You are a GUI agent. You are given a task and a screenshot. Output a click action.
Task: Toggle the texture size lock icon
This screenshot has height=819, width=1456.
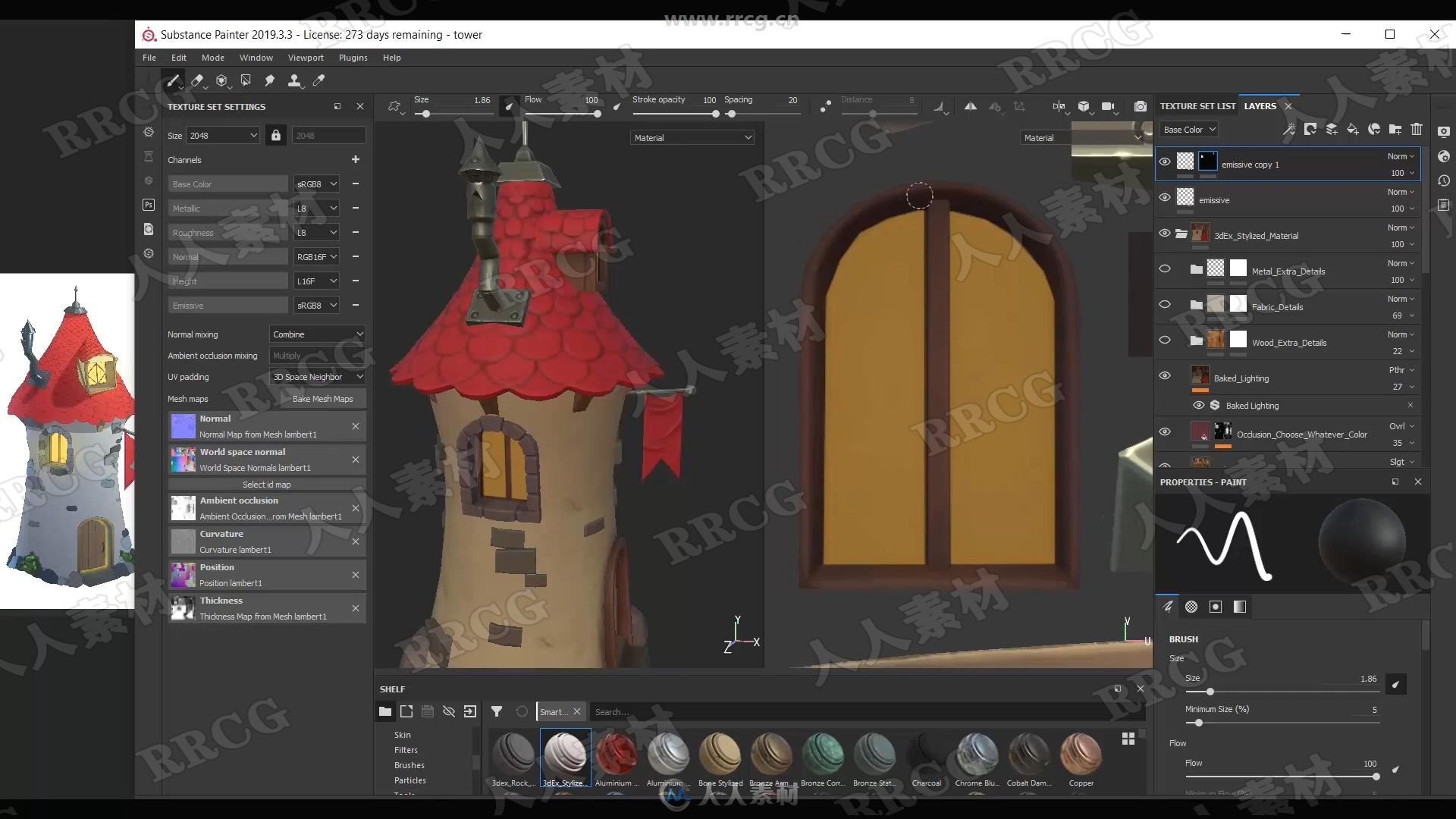coord(276,135)
